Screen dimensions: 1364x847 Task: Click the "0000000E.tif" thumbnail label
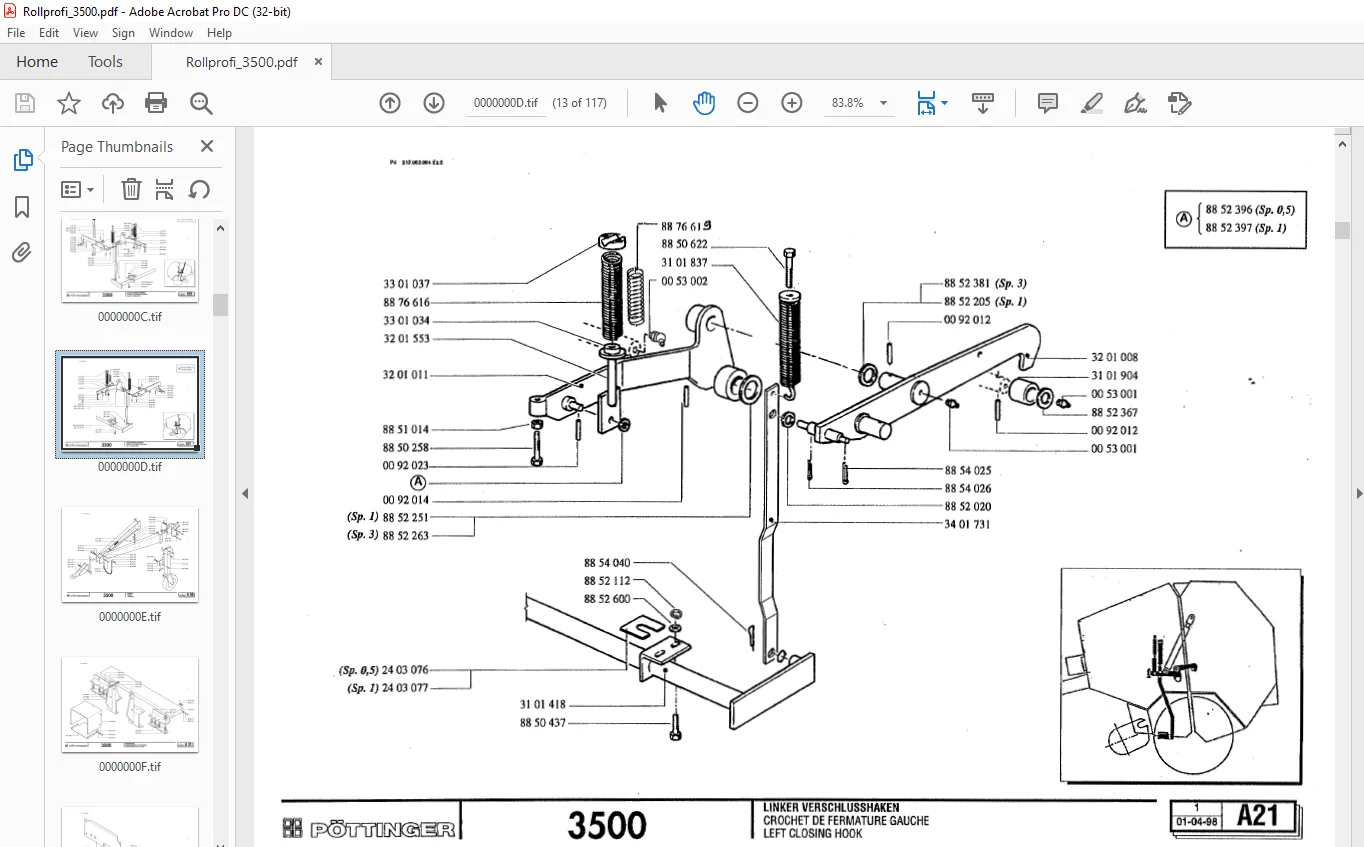(130, 617)
